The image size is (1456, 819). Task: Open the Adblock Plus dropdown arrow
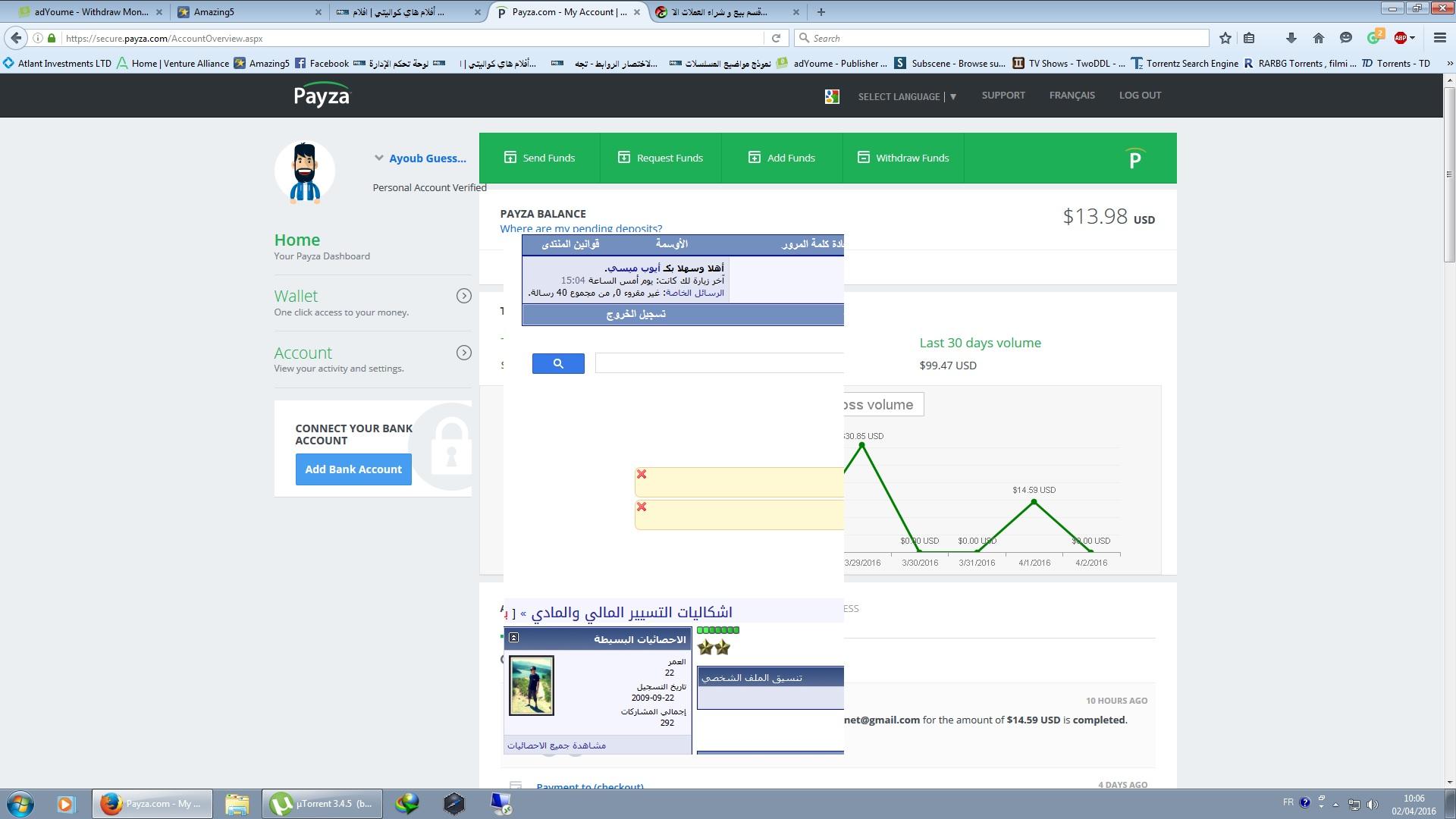(1413, 38)
